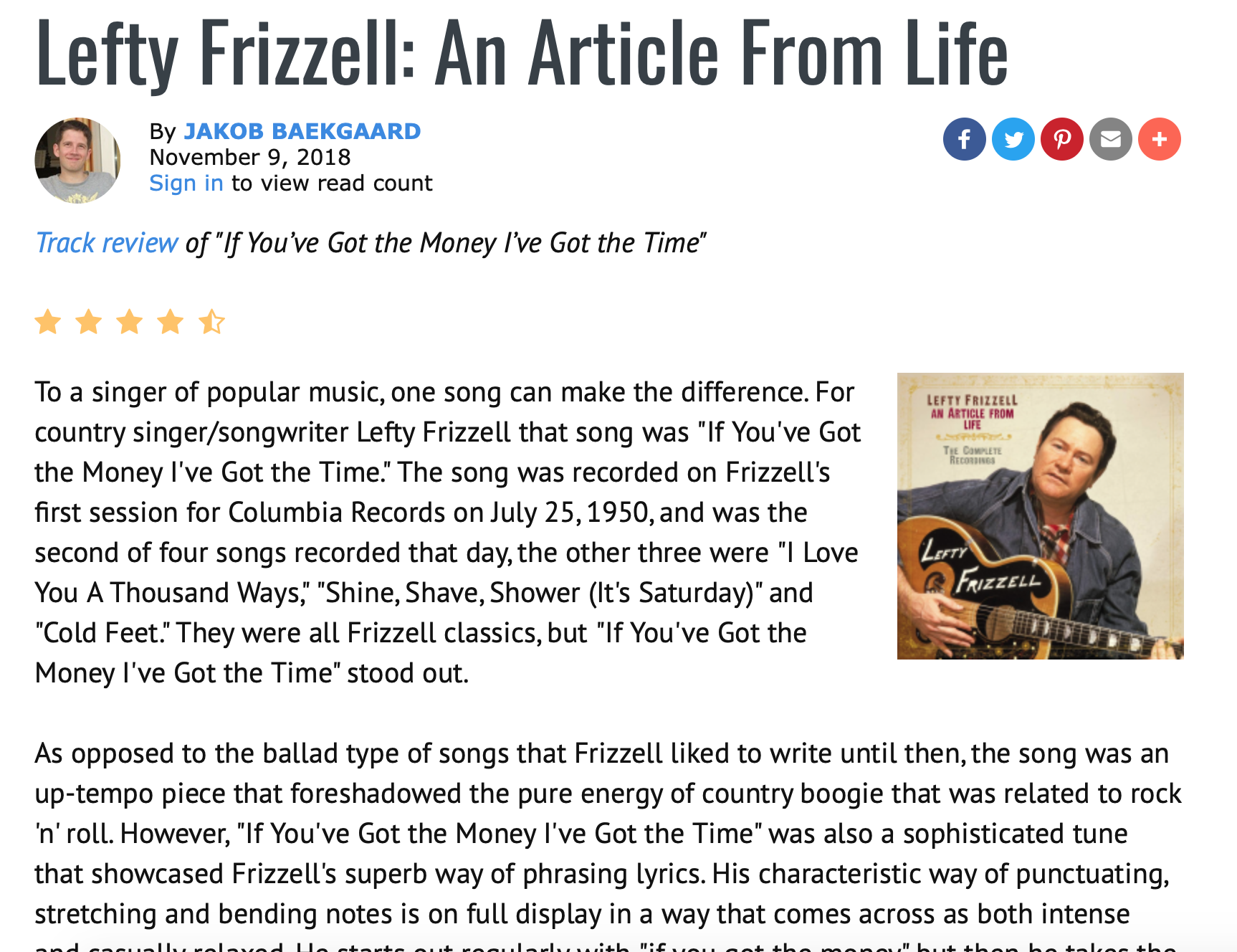
Task: Click the second rating star
Action: coord(89,322)
